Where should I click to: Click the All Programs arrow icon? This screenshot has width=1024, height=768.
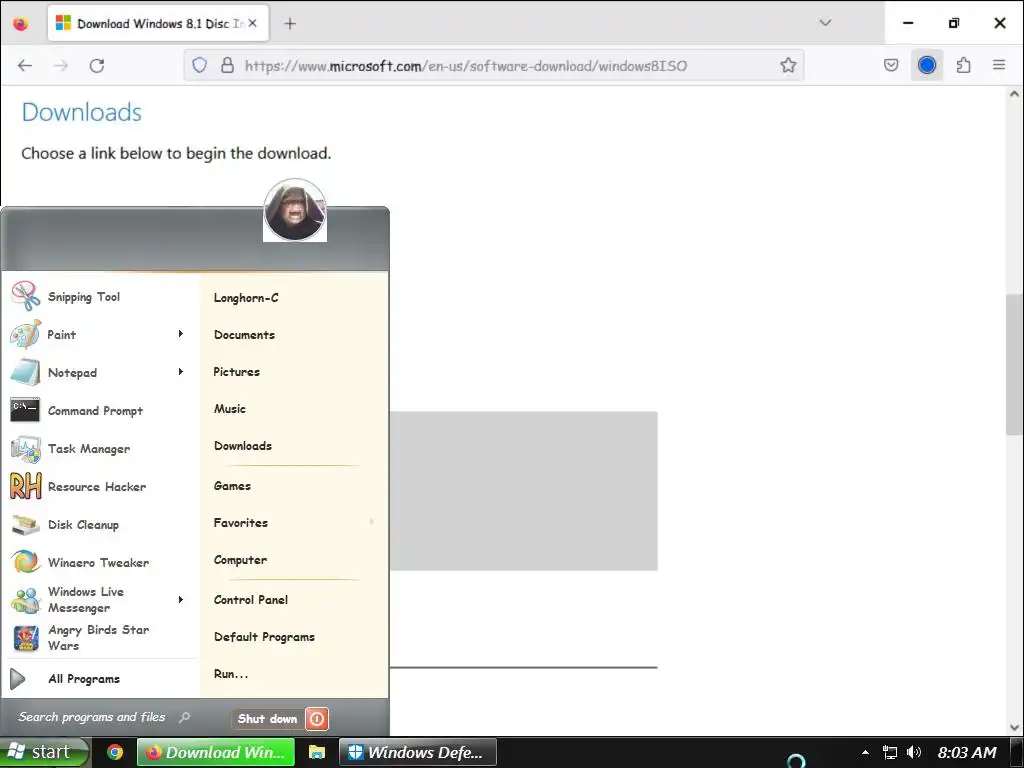[18, 679]
